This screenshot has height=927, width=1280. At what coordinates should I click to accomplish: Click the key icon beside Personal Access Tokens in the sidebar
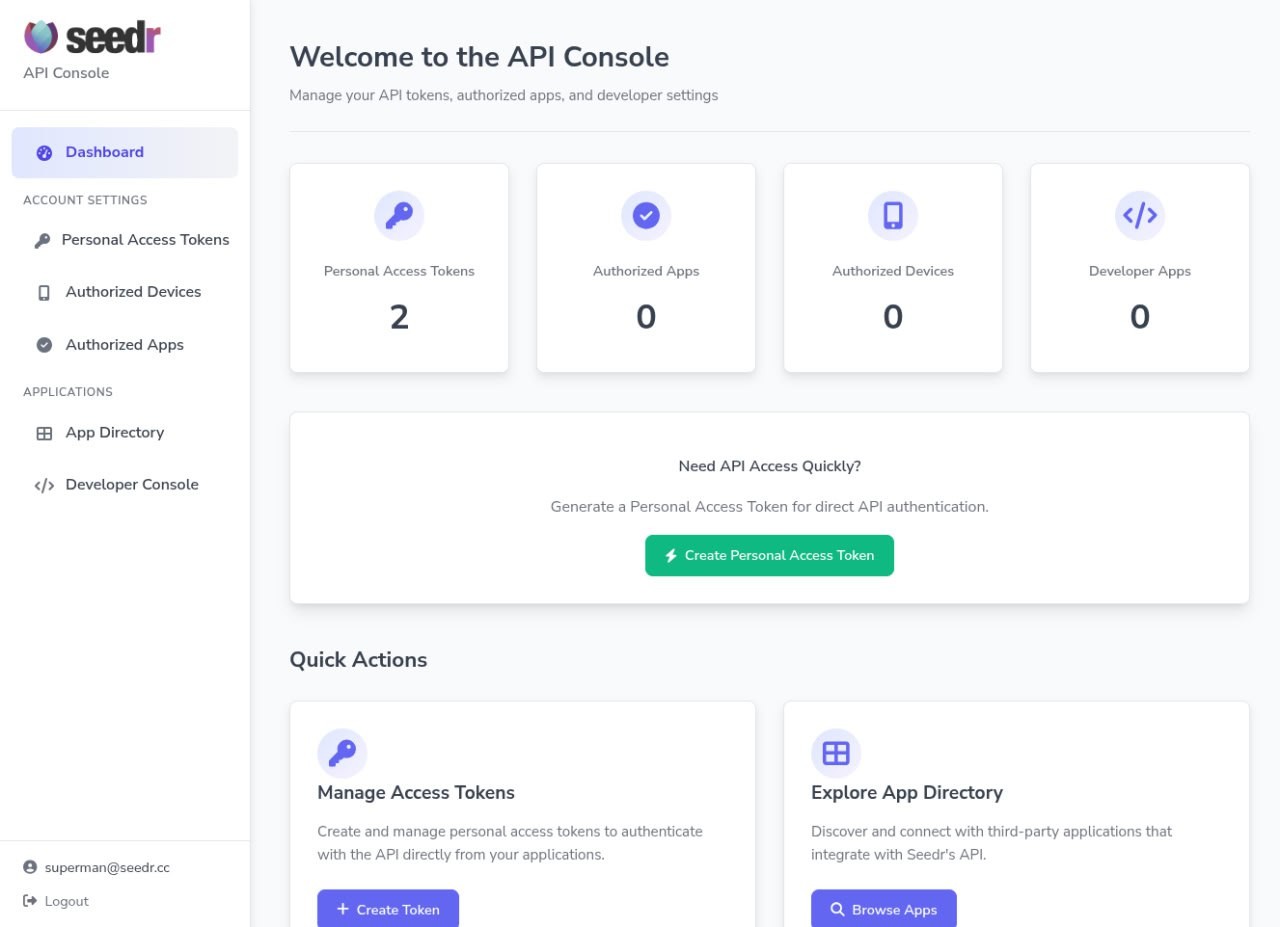click(42, 240)
